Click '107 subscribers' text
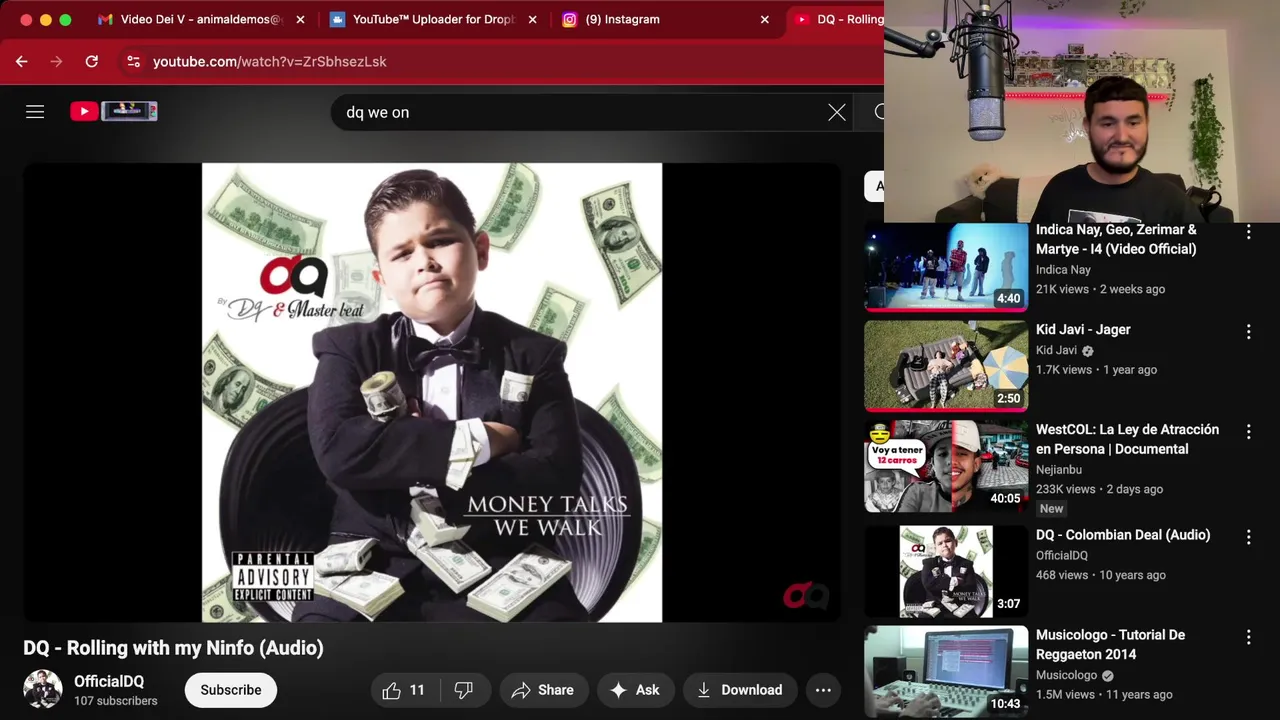This screenshot has height=720, width=1280. pos(116,701)
